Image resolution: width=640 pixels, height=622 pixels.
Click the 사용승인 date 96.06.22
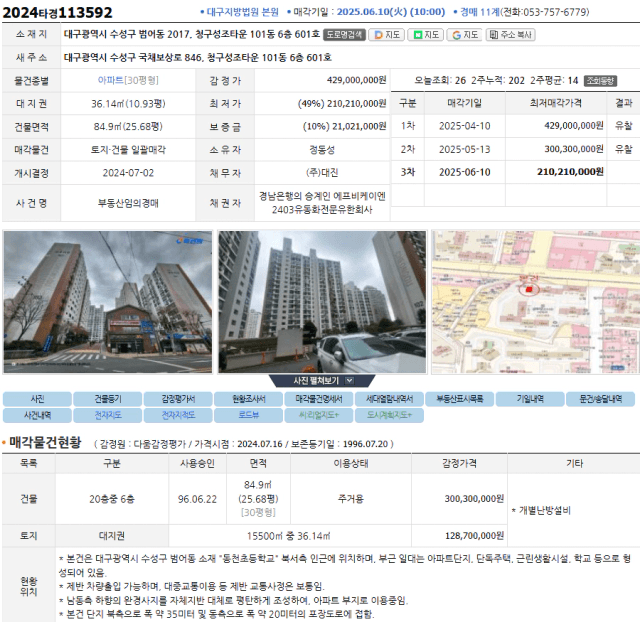tap(197, 499)
